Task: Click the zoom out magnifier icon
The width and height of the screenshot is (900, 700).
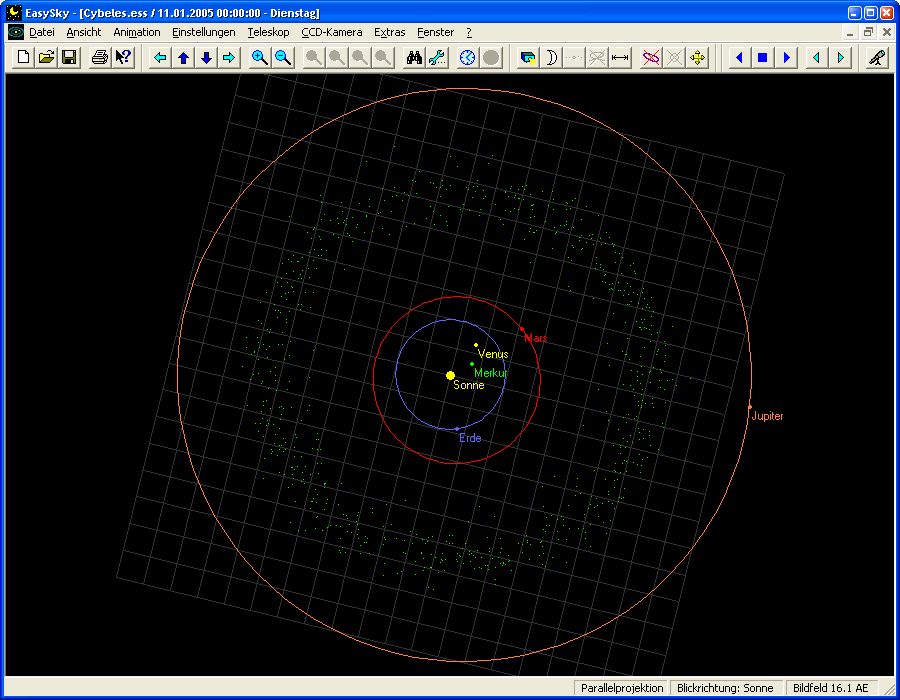Action: pos(283,58)
